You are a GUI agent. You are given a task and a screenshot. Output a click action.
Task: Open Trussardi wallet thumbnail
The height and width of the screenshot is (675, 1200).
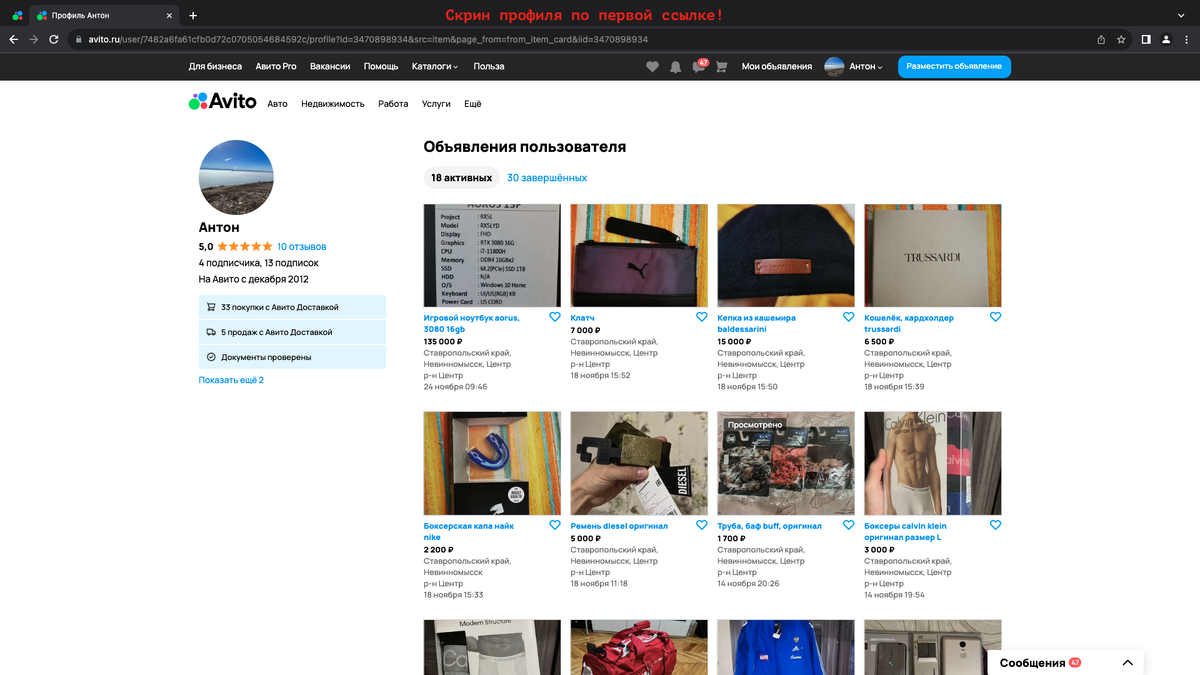933,256
